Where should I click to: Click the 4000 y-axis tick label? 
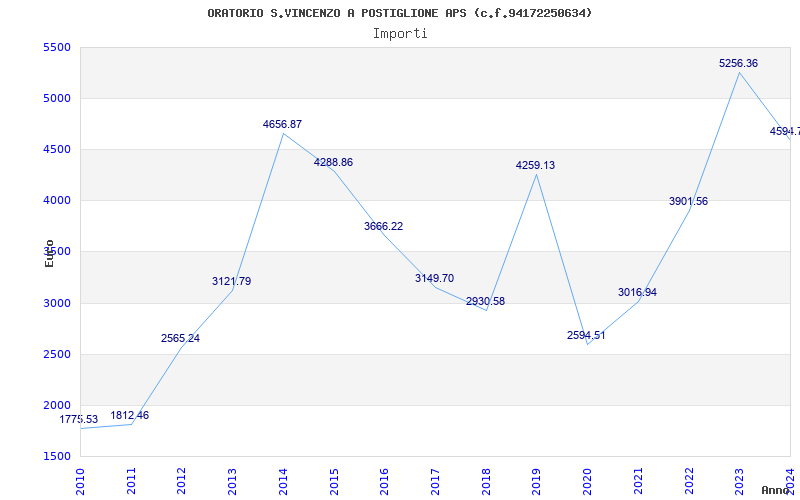click(x=56, y=201)
